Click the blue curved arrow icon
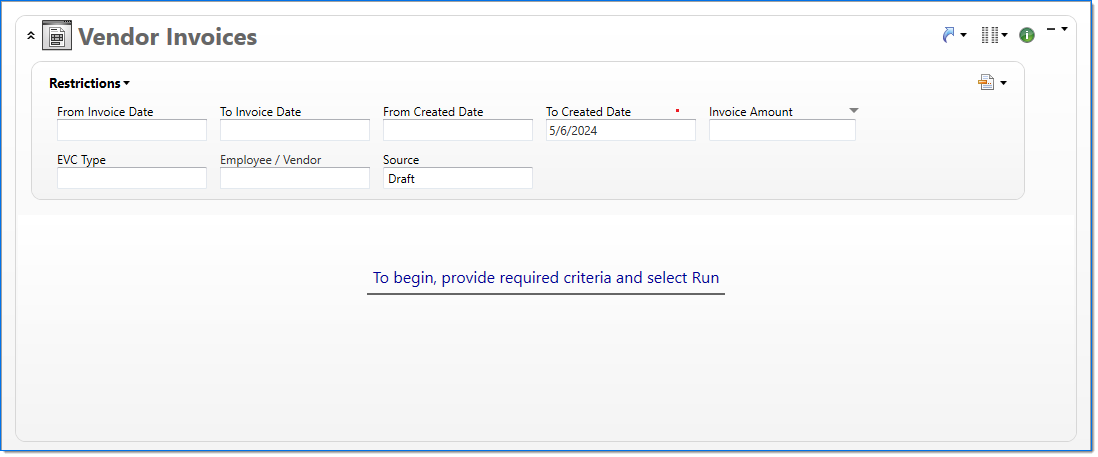Screen dimensions: 1098x457 (x=948, y=35)
